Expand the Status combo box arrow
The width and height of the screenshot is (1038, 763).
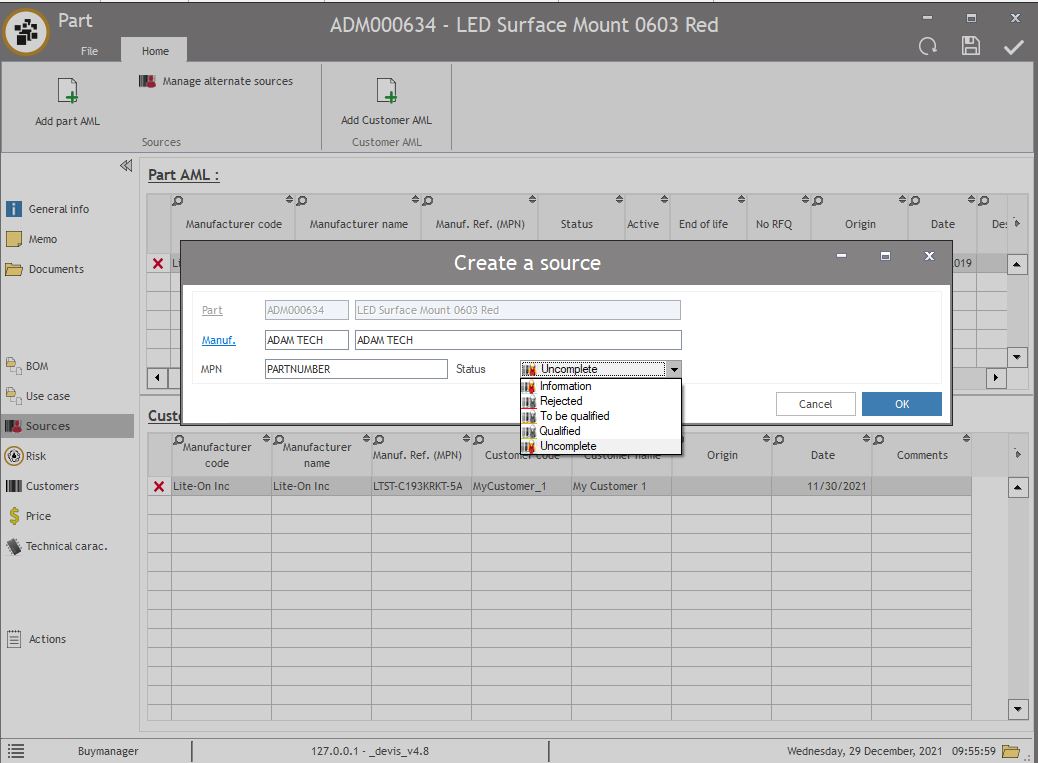674,369
